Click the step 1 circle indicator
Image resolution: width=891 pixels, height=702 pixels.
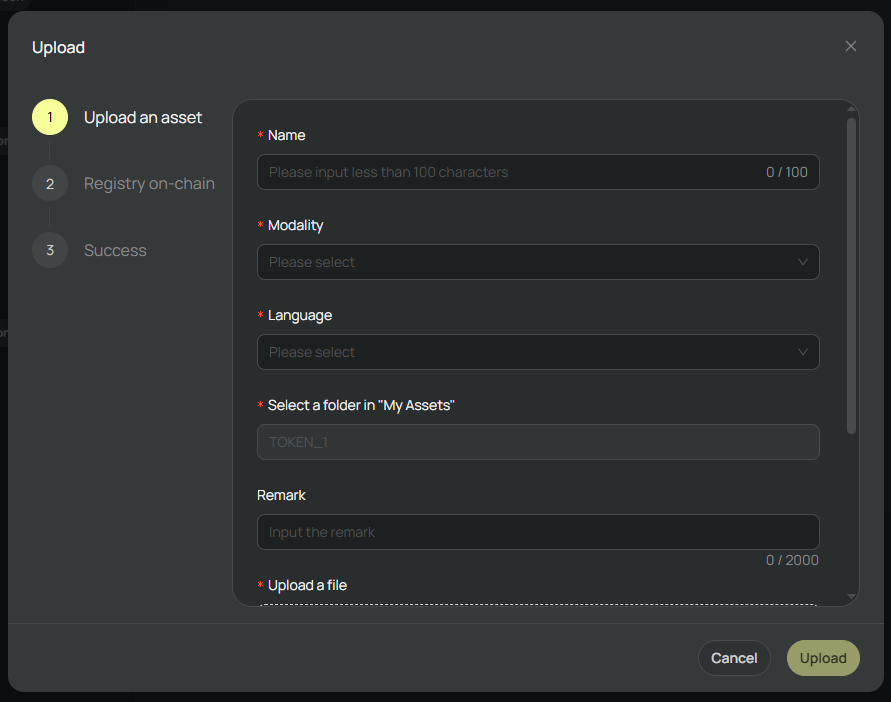50,117
